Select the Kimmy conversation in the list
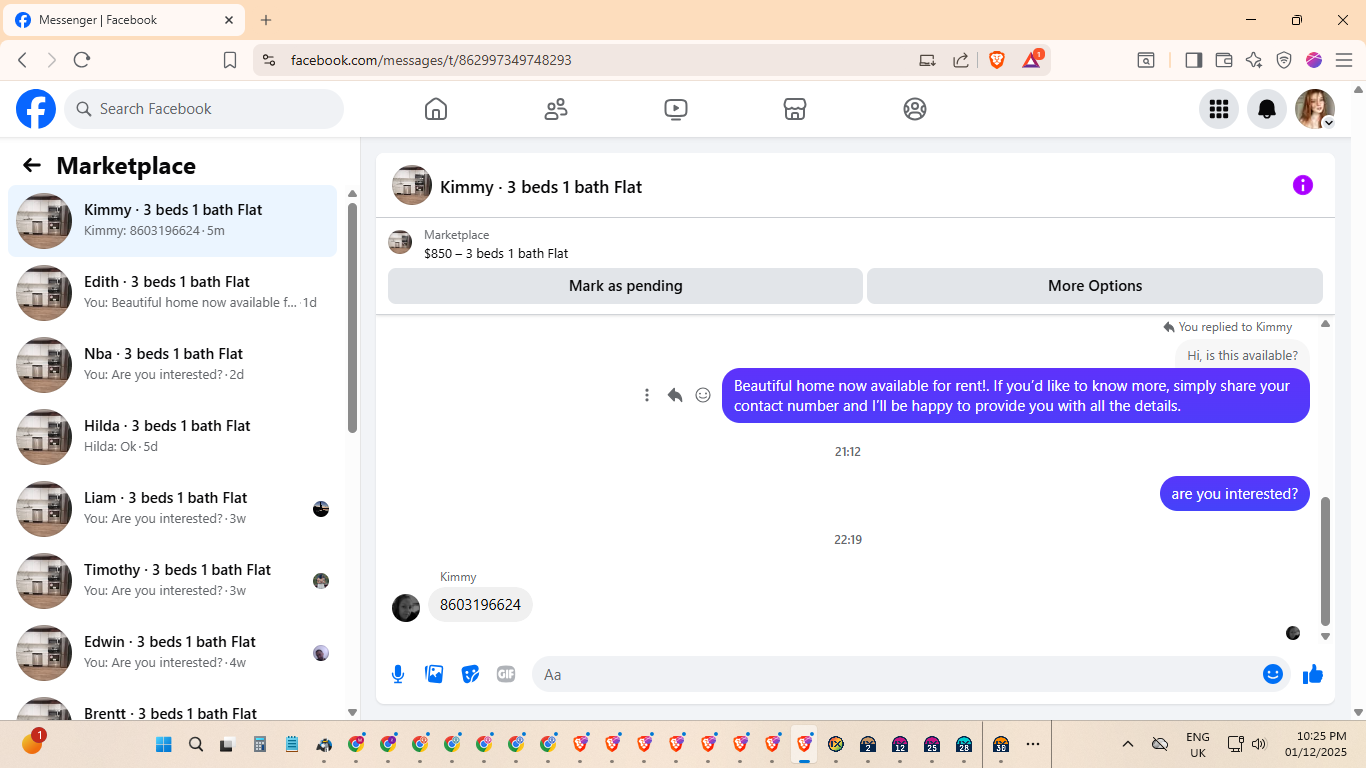The image size is (1366, 768). point(172,221)
